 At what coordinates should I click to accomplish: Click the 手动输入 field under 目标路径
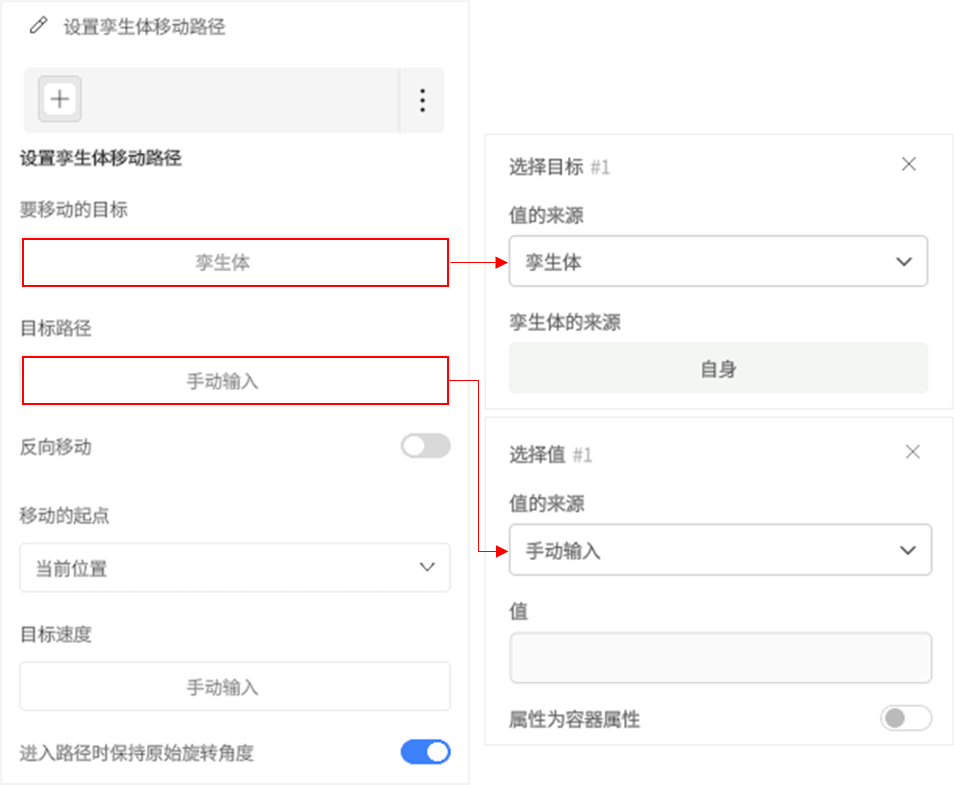tap(235, 381)
